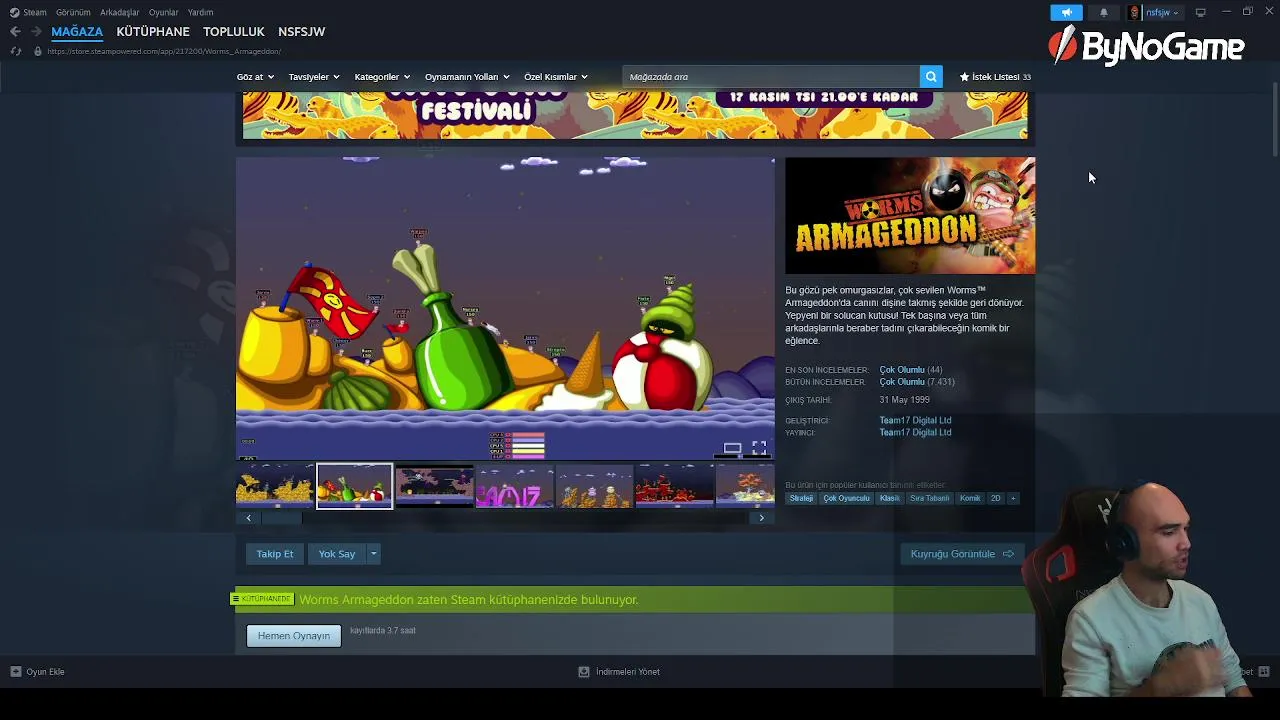Click Kuyruğu Görüntüle button
The image size is (1280, 720).
[x=962, y=554]
